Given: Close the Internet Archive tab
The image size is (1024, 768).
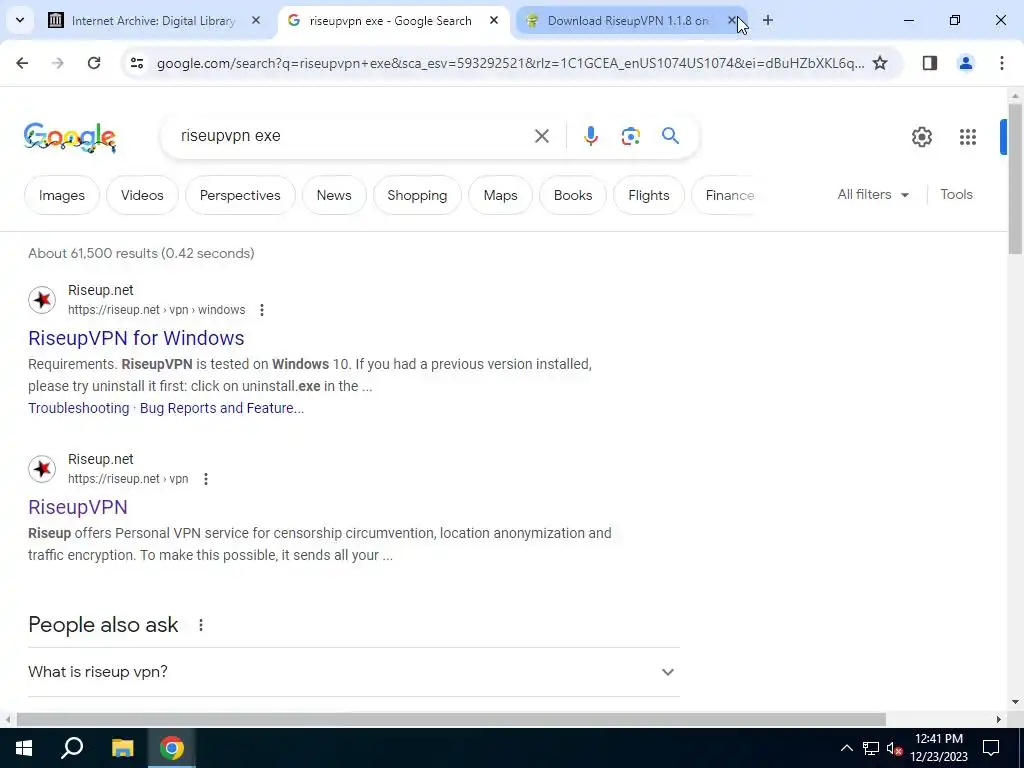Looking at the screenshot, I should coord(256,21).
